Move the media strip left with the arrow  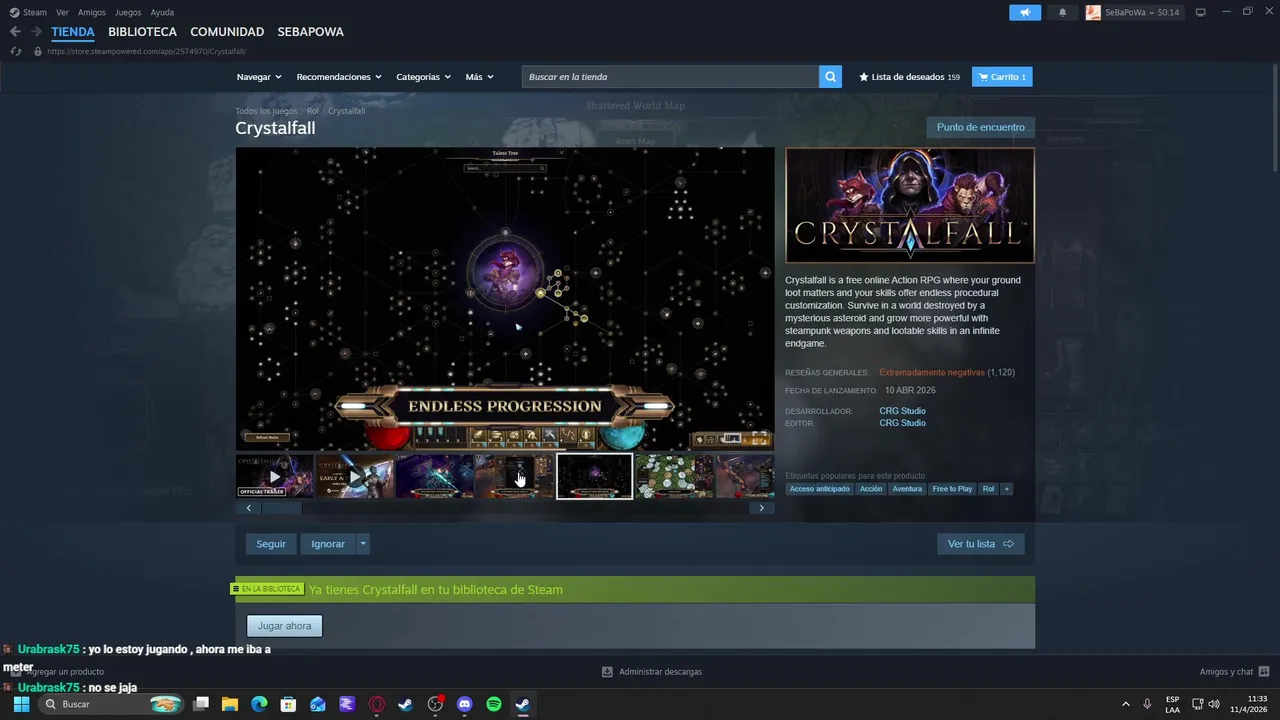tap(249, 508)
